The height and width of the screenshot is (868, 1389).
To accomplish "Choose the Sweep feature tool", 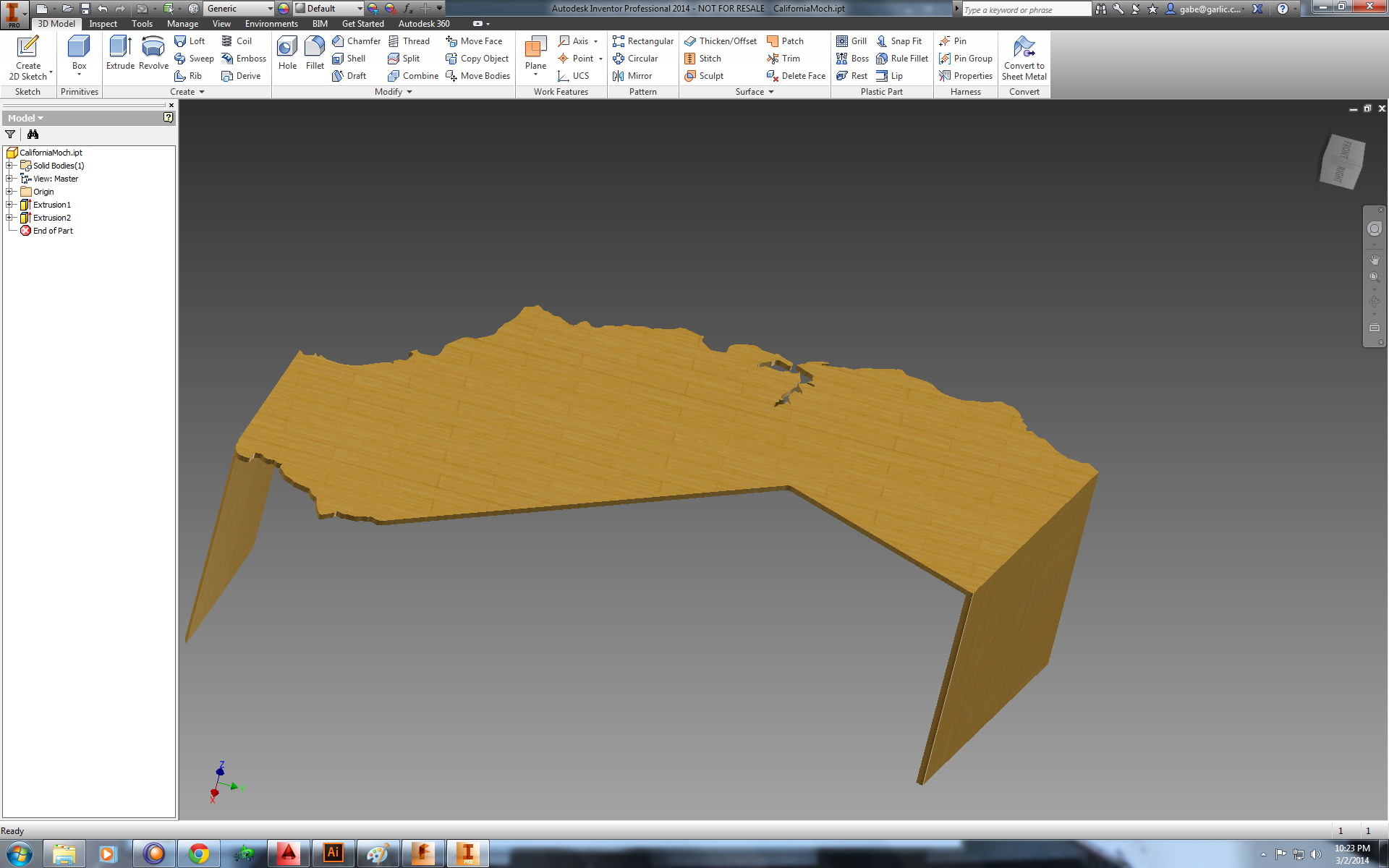I will (x=194, y=59).
